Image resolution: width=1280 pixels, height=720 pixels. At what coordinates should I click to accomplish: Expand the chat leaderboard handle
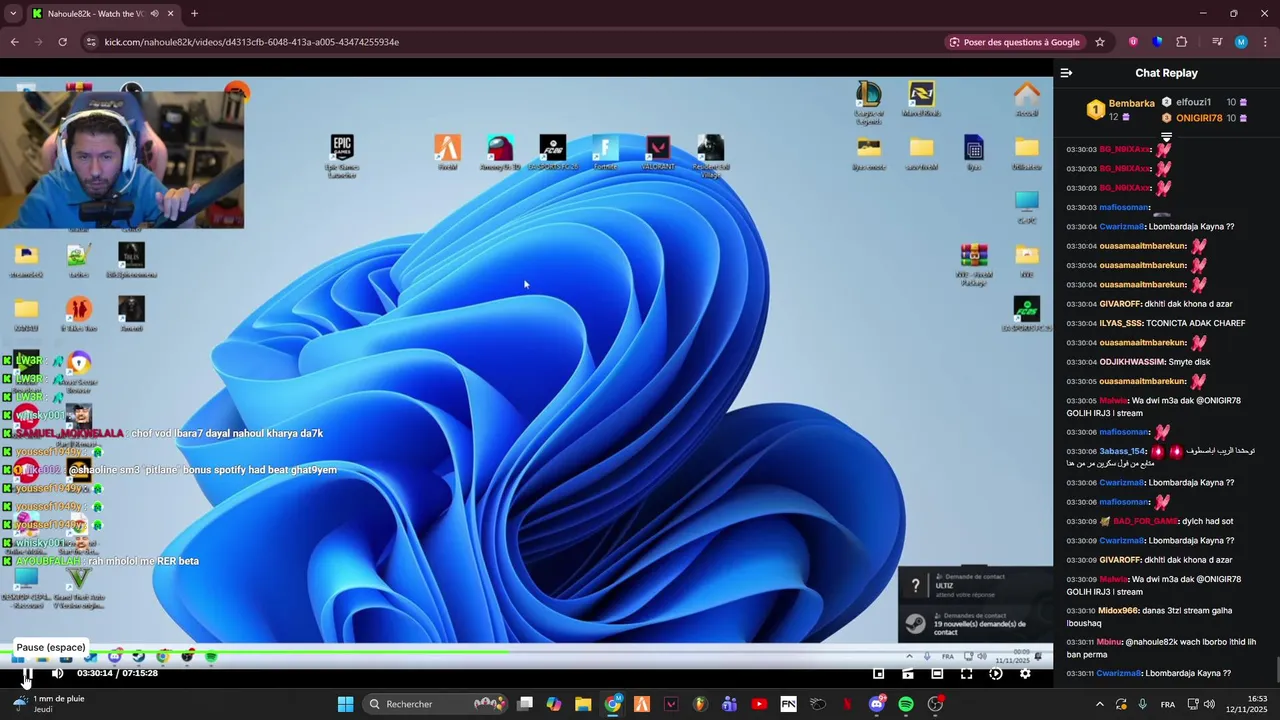(x=1166, y=135)
